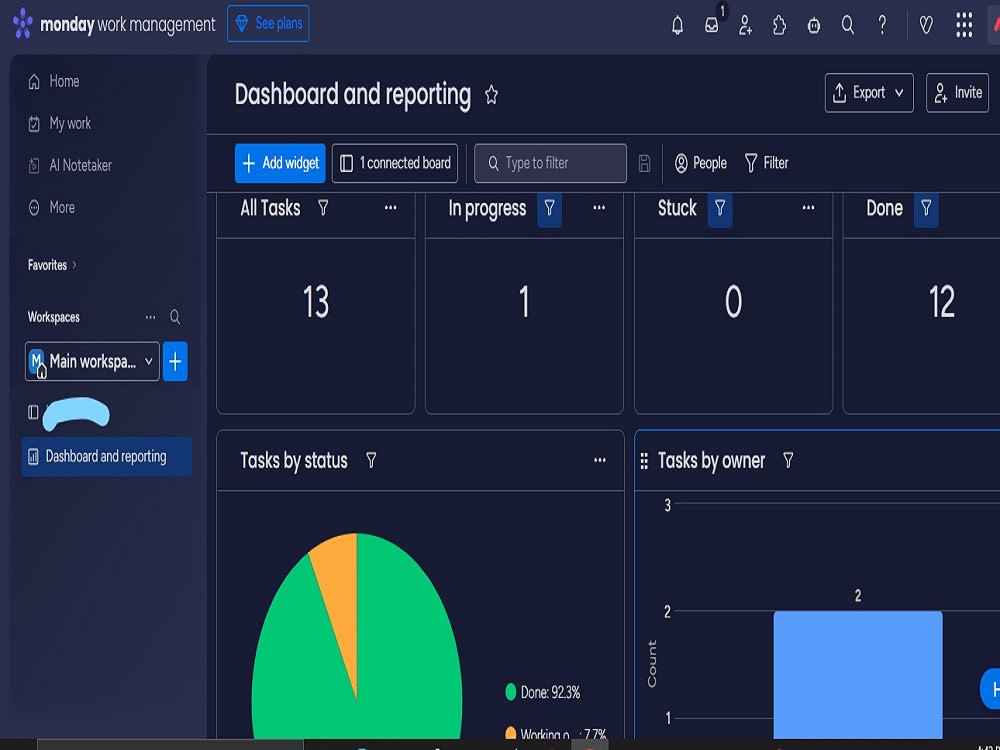Image resolution: width=1000 pixels, height=750 pixels.
Task: Click the Invite button
Action: [957, 93]
